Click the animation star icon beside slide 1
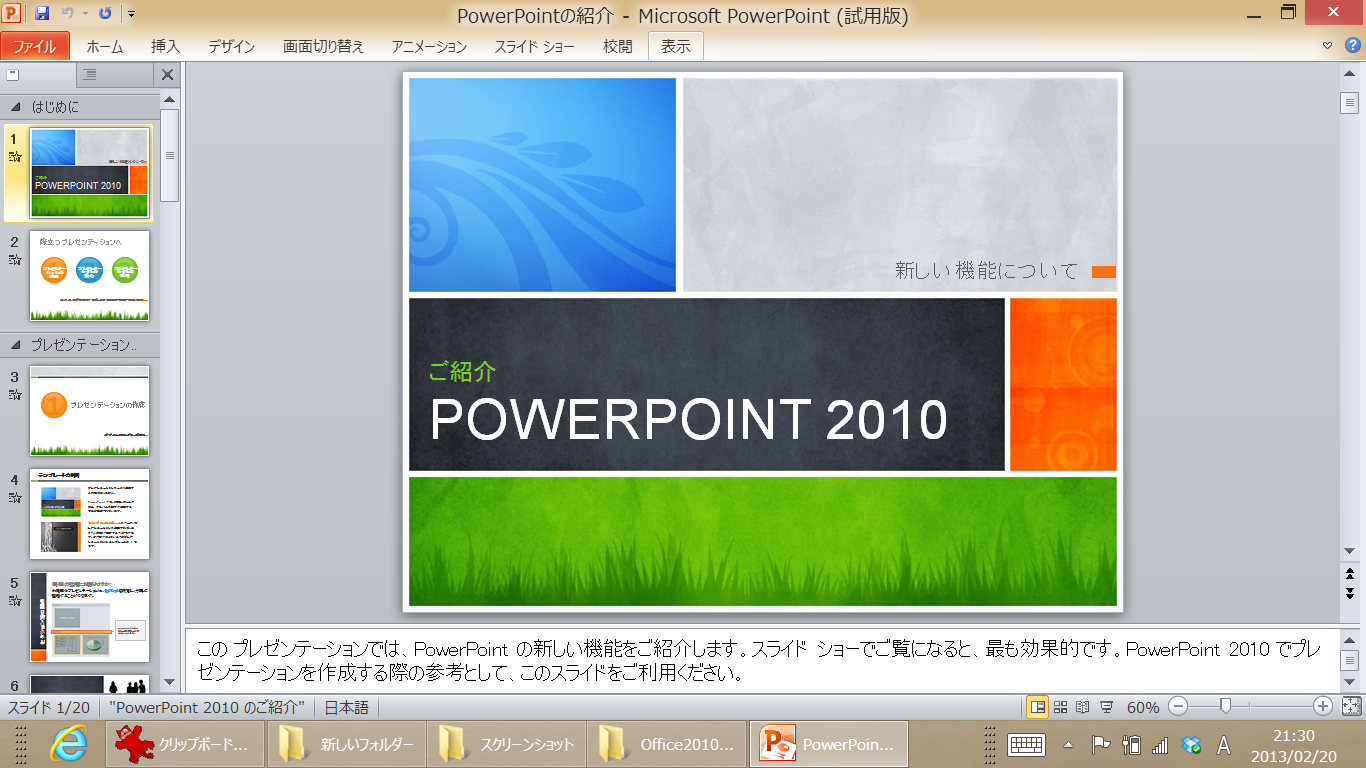The height and width of the screenshot is (768, 1366). point(15,156)
